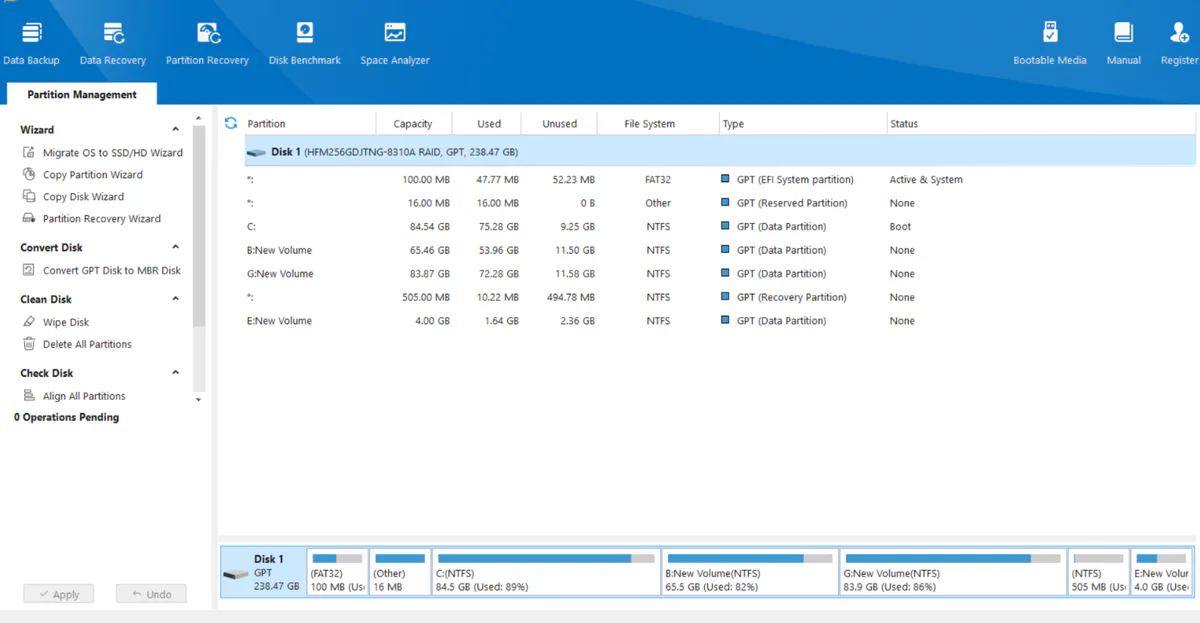Click the Apply button
The image size is (1200, 623).
click(x=58, y=593)
